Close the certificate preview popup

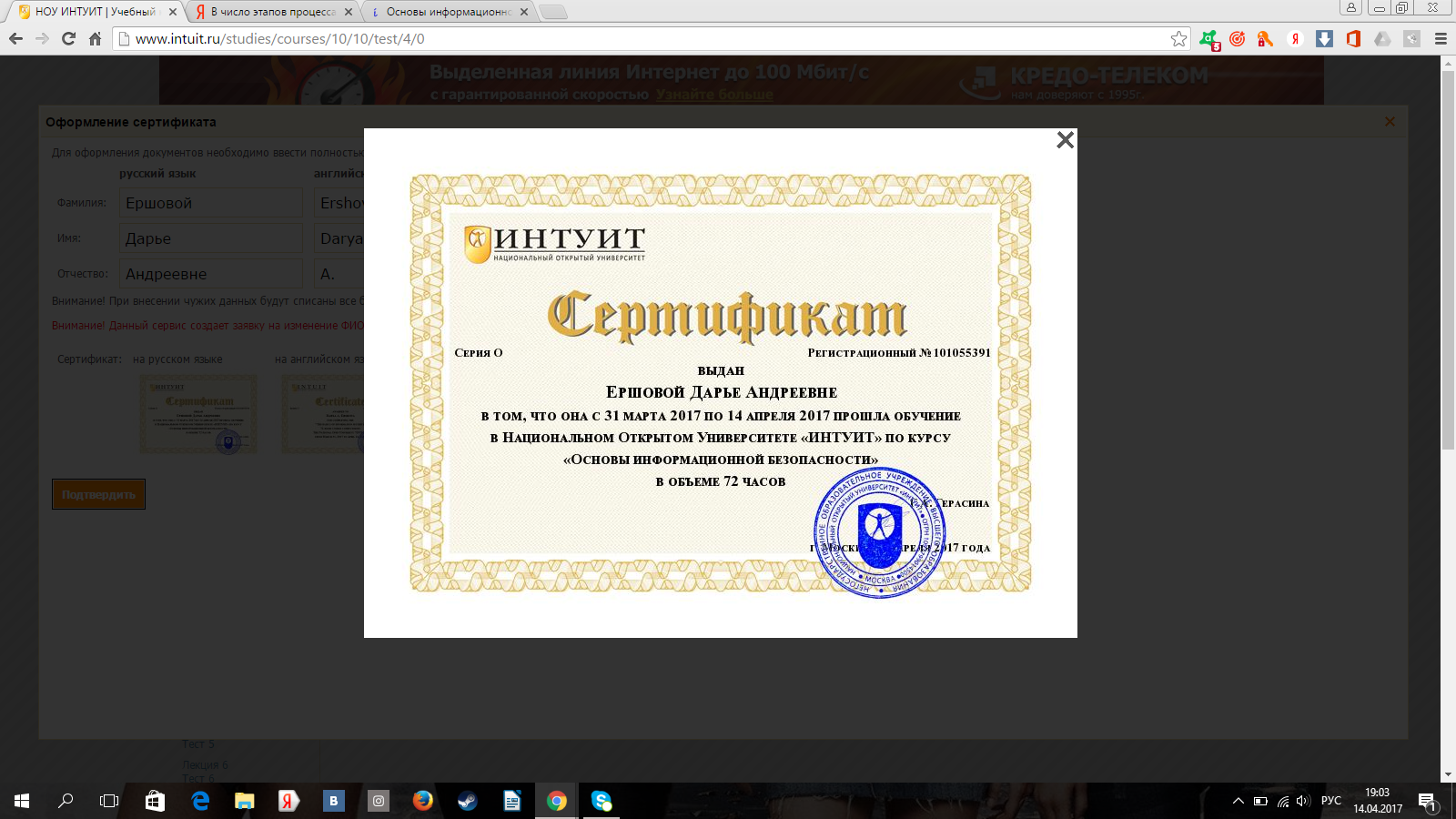(x=1065, y=140)
